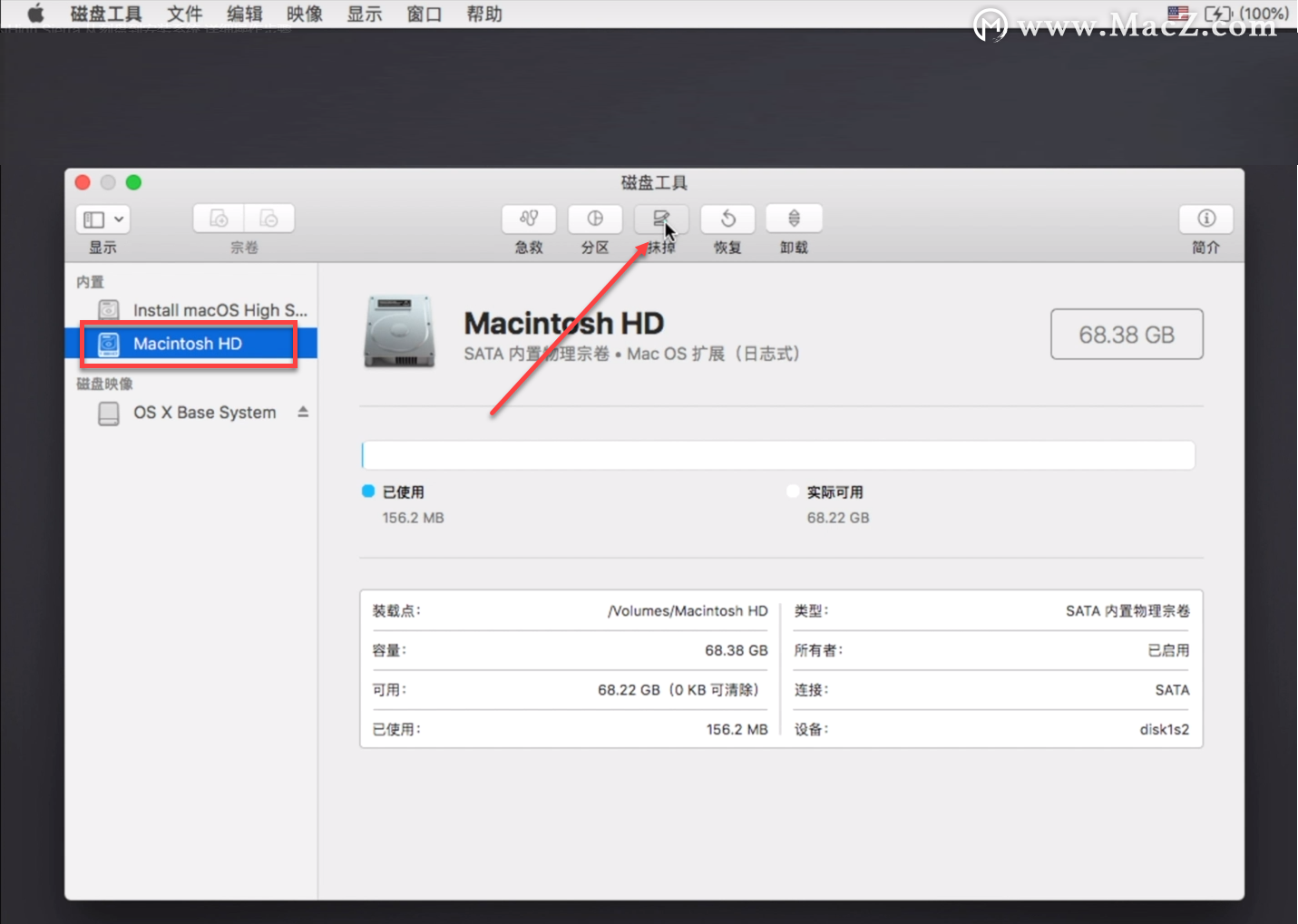Click the white 实际可用 legend dot

click(793, 491)
